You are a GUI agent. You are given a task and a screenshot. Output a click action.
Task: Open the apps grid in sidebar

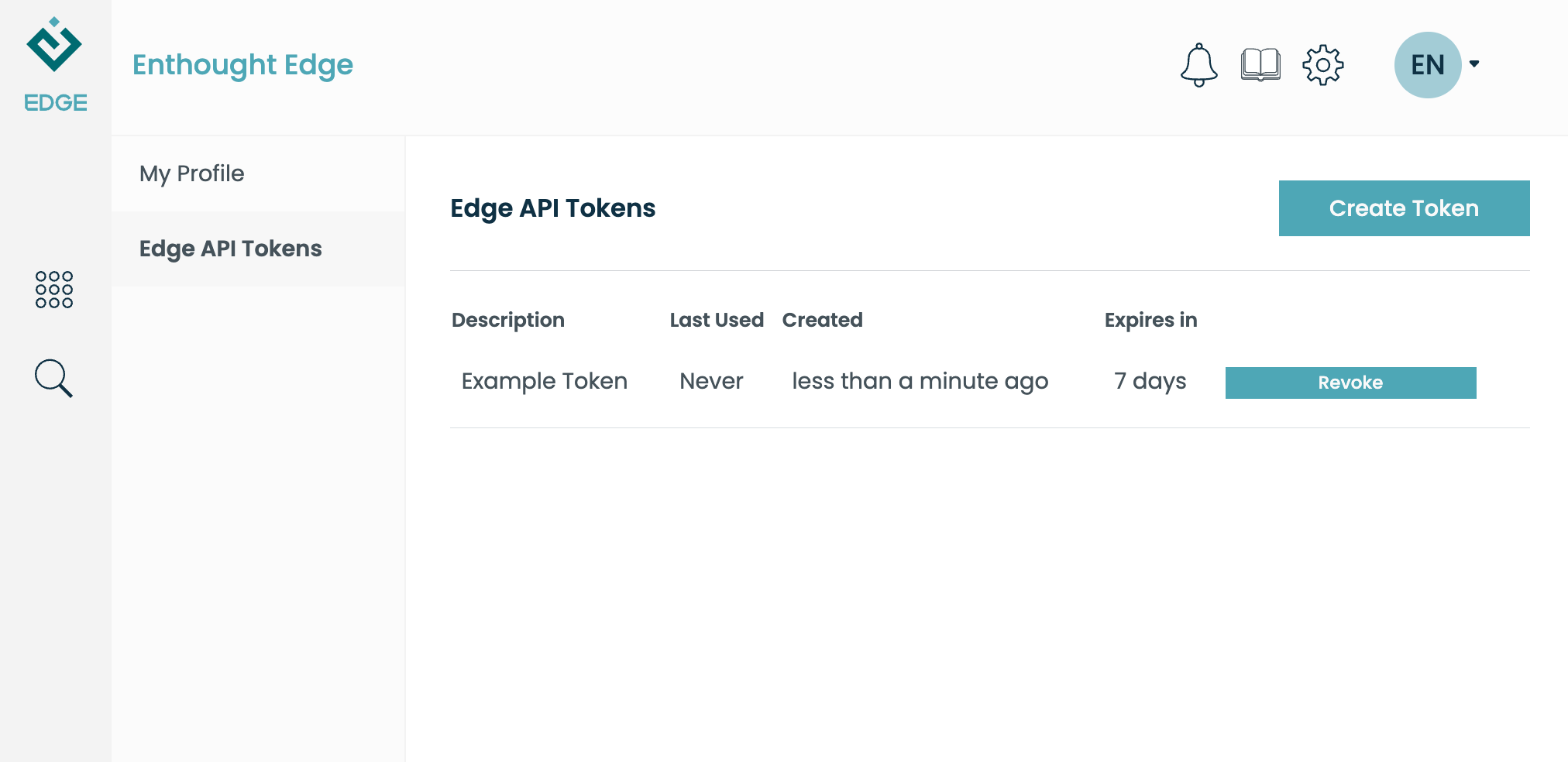point(54,290)
